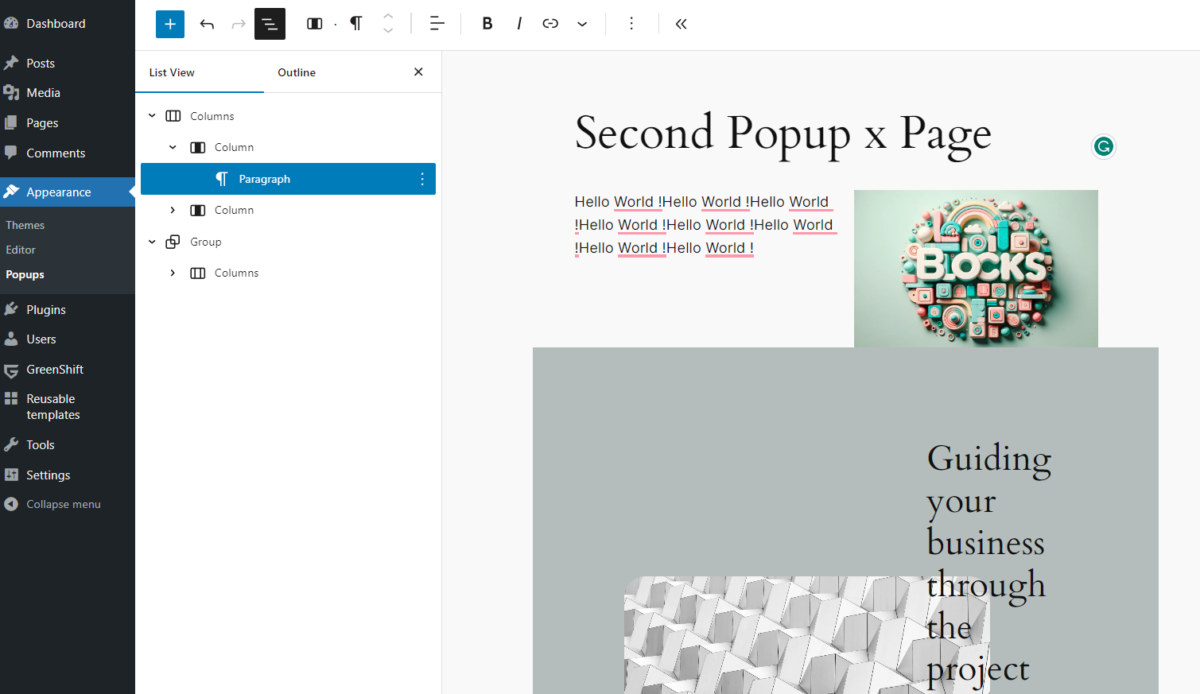The height and width of the screenshot is (694, 1200).
Task: Open block options three-dot menu in toolbar
Action: [x=631, y=24]
